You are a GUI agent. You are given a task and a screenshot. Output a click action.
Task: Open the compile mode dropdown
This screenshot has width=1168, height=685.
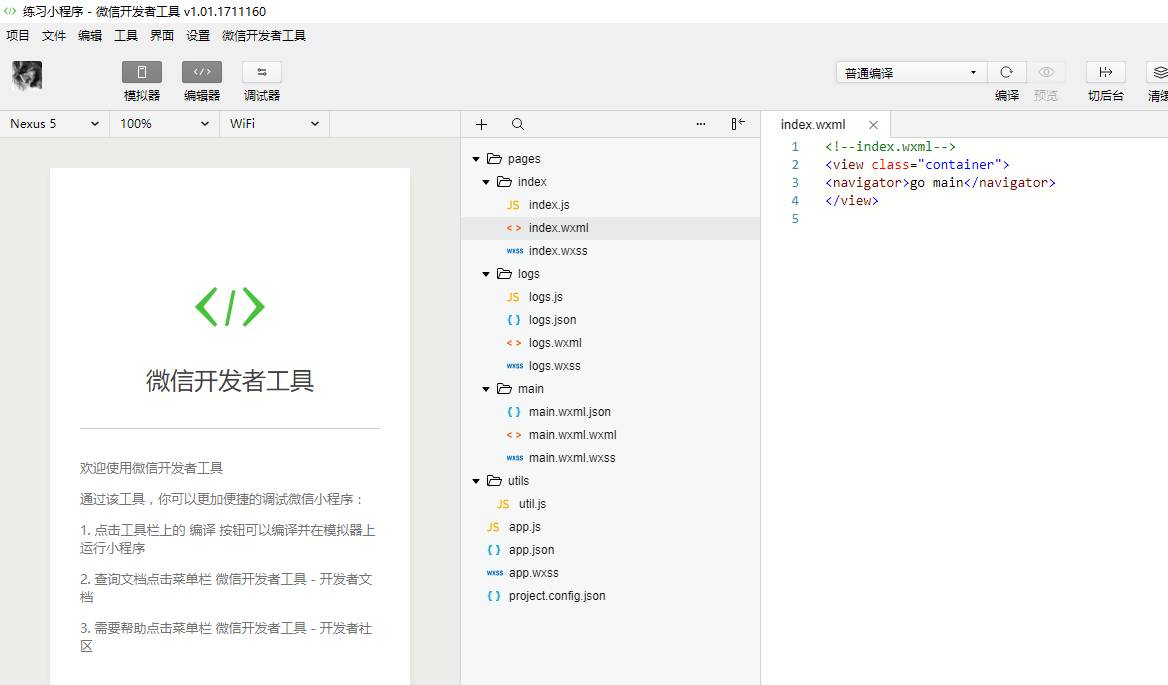(911, 72)
